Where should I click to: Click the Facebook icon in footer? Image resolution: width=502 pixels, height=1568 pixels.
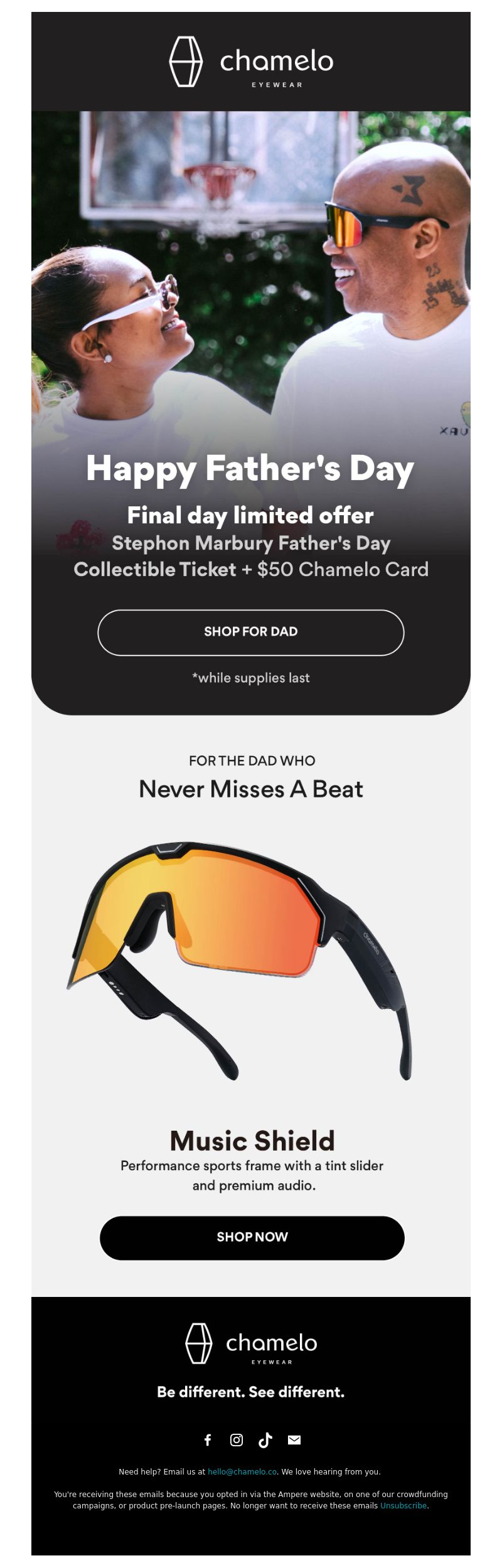(208, 1439)
